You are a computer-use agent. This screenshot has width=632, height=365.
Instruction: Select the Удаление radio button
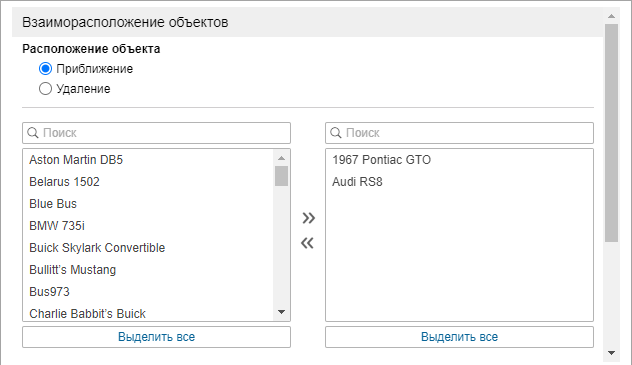pyautogui.click(x=46, y=89)
